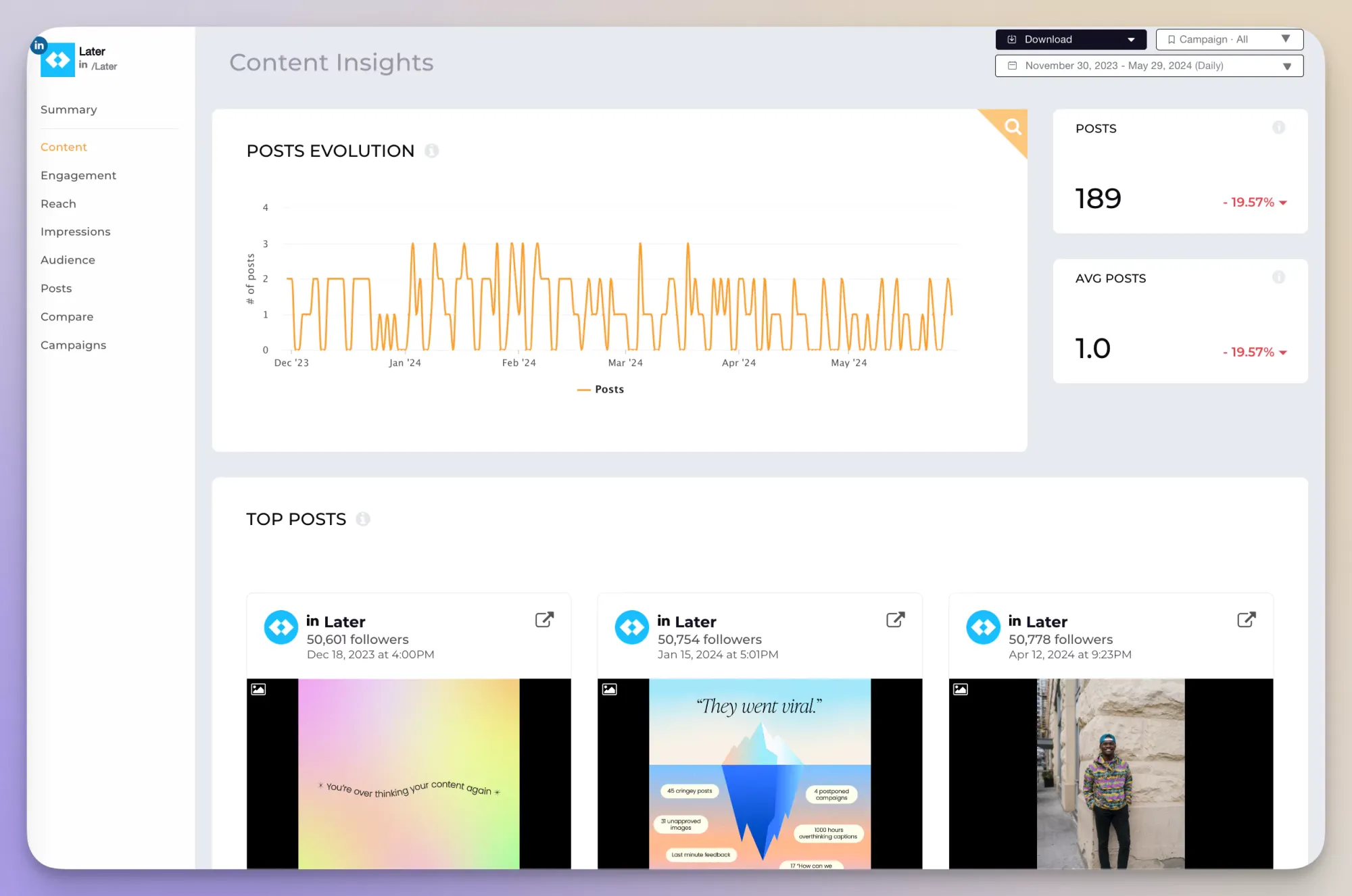The image size is (1352, 896).
Task: Click the 50,601 followers text
Action: 358,639
